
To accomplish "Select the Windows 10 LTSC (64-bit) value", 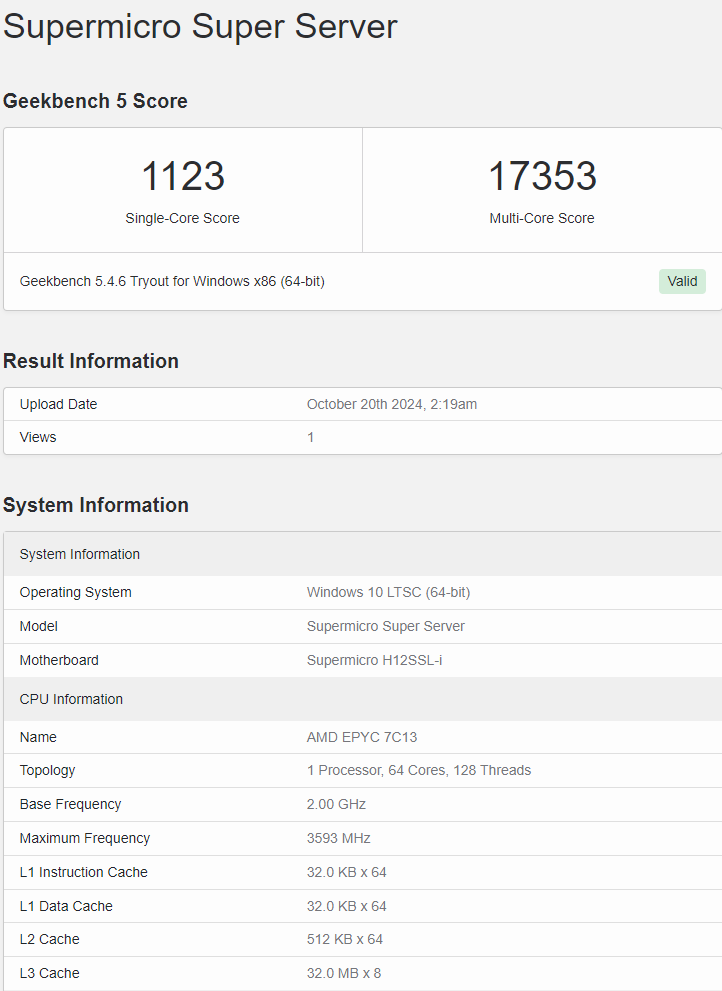I will tap(388, 592).
